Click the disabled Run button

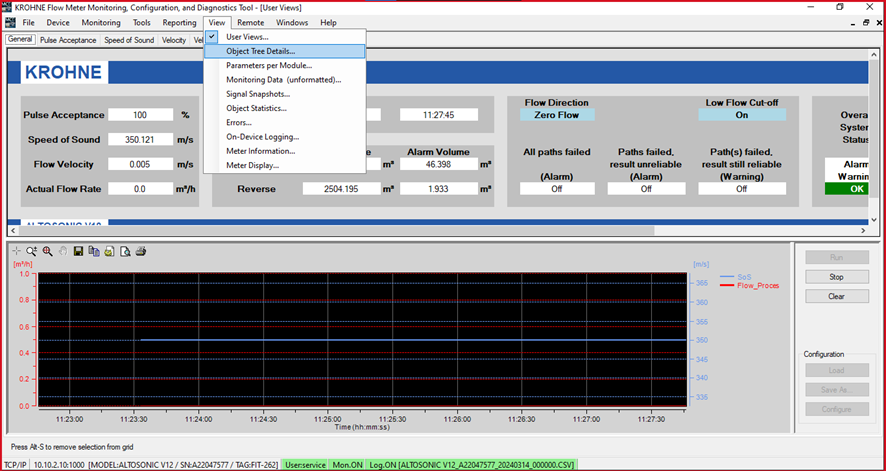[837, 257]
